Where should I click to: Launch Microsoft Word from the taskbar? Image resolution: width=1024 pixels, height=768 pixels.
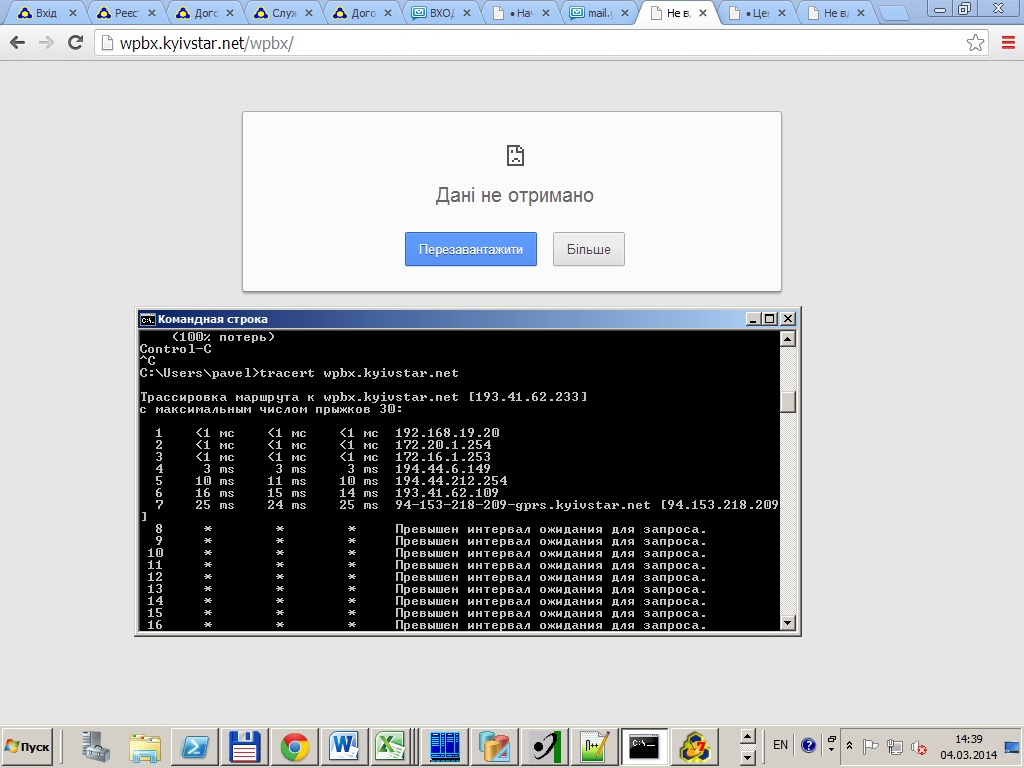pos(343,746)
